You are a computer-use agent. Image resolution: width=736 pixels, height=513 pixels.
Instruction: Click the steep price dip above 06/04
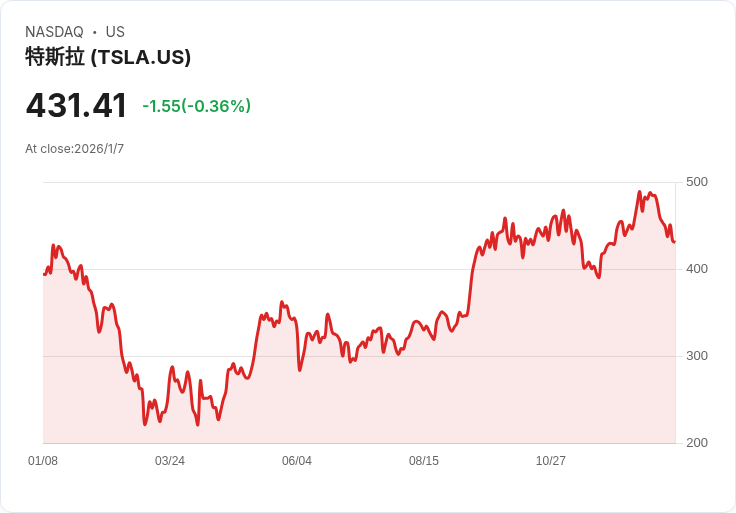300,370
